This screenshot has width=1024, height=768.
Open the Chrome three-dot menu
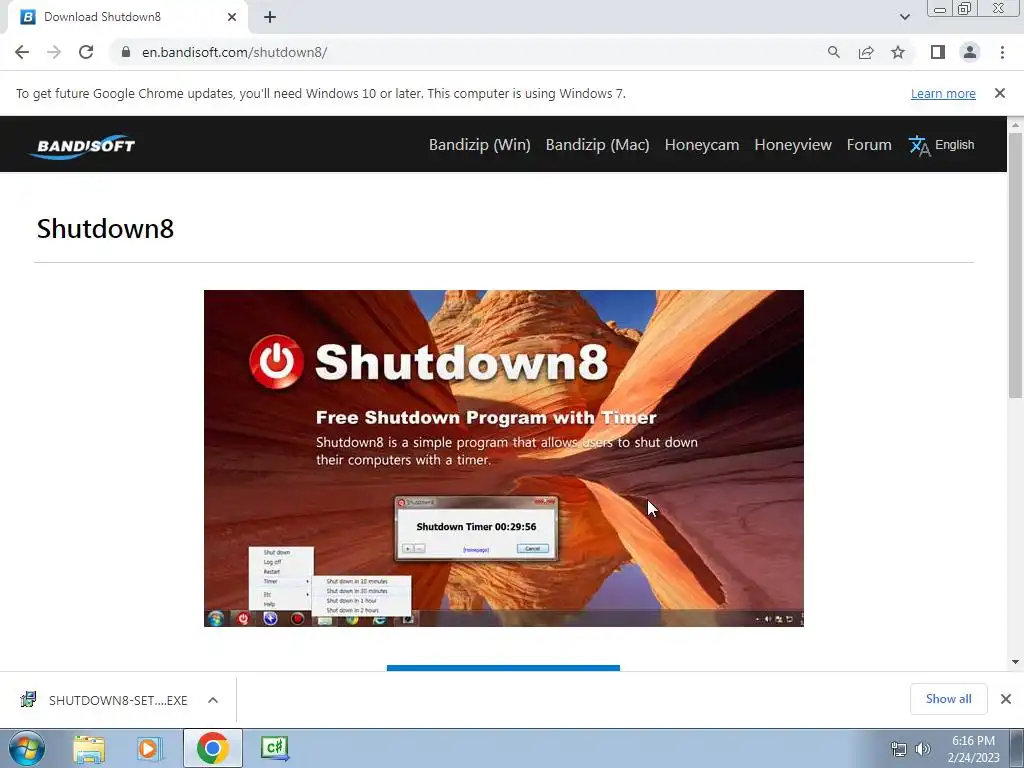[x=1002, y=52]
